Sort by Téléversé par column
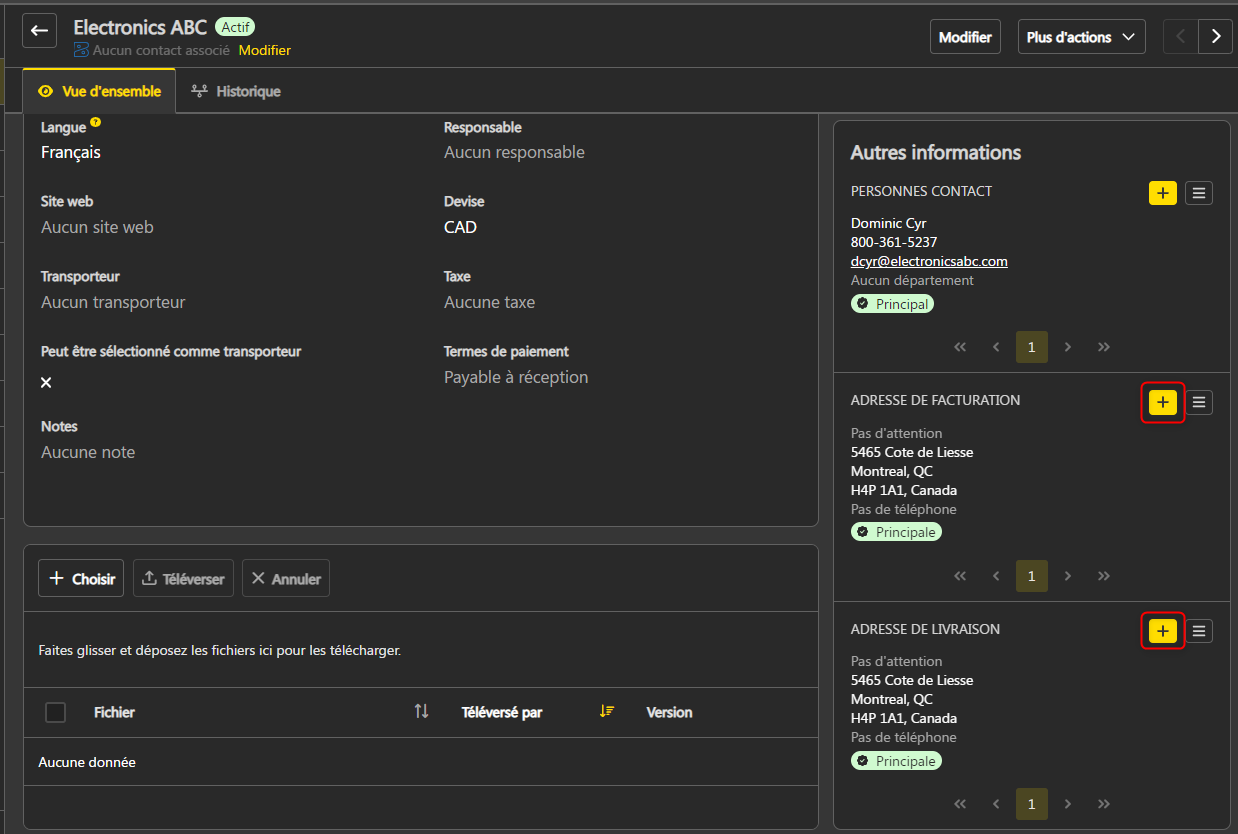The image size is (1238, 834). click(606, 712)
